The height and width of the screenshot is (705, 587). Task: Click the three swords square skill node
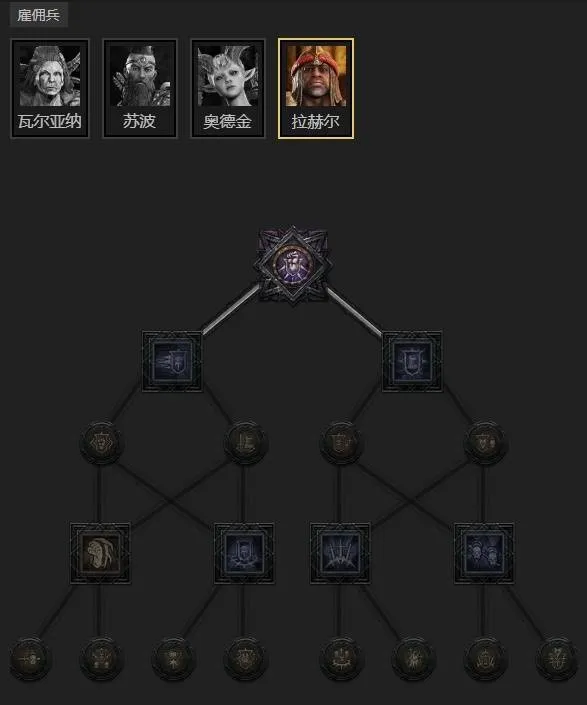340,553
